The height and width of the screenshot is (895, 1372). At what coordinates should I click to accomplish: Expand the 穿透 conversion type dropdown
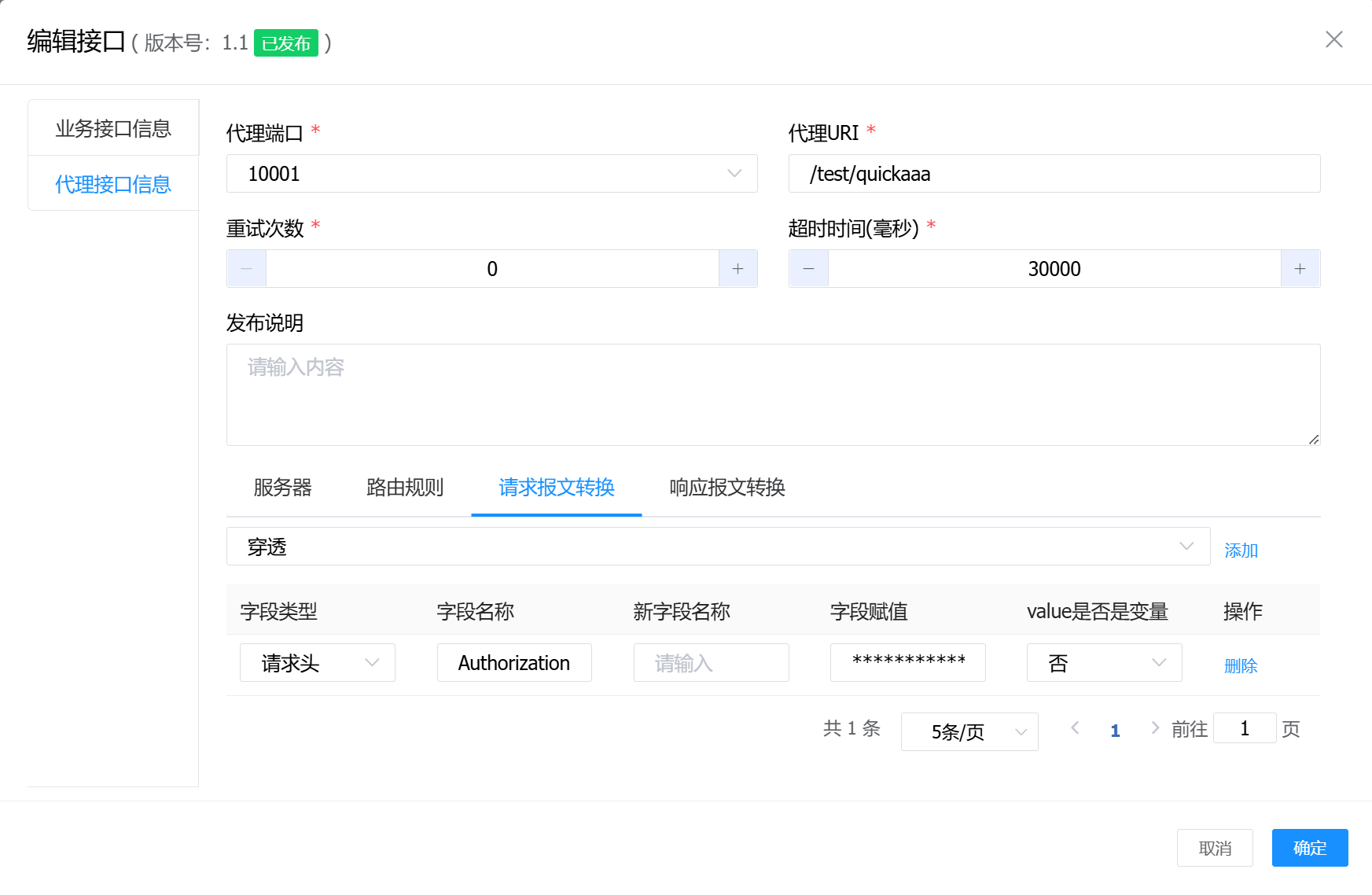click(717, 547)
